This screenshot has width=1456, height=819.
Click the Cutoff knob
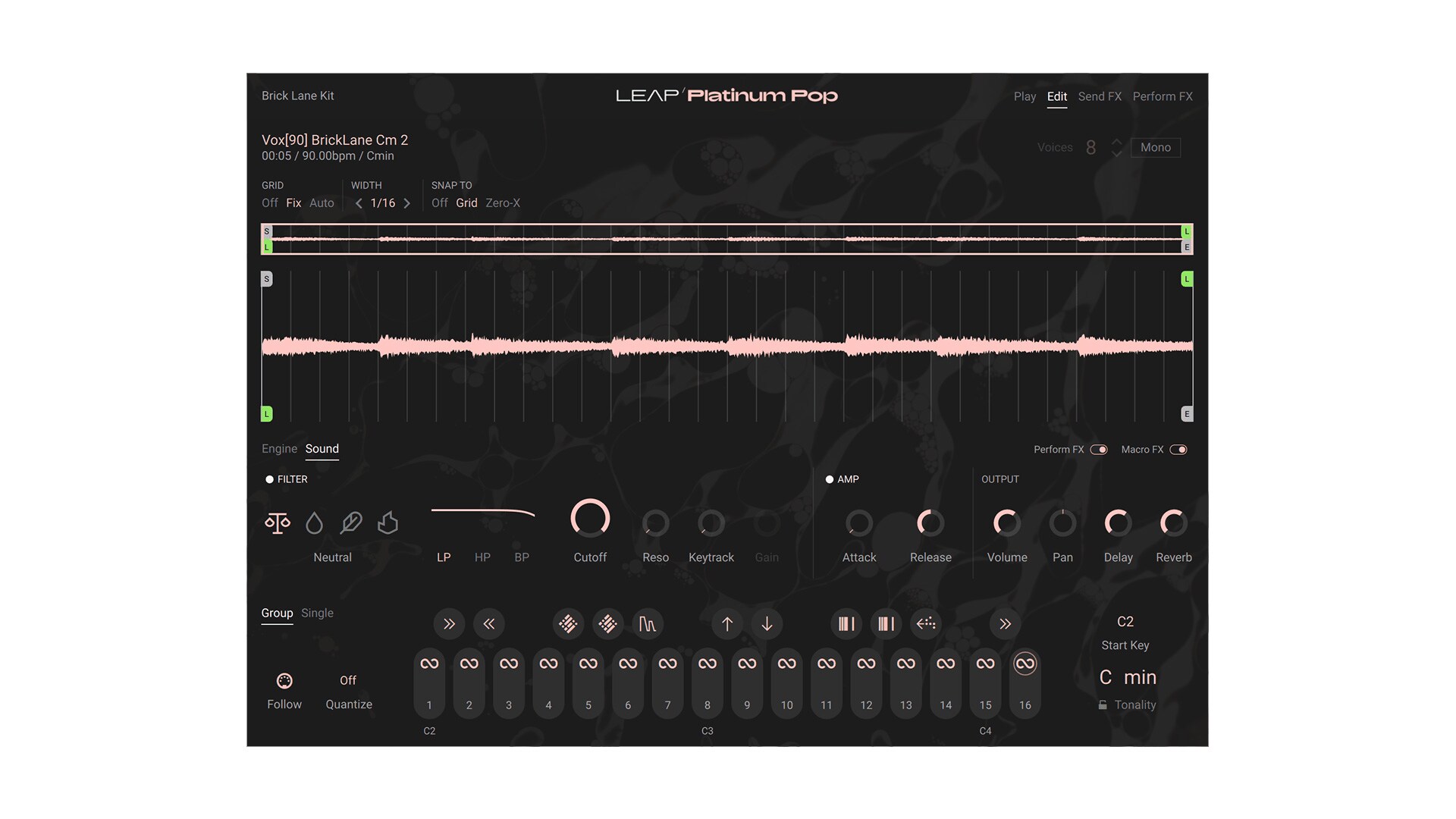point(590,519)
